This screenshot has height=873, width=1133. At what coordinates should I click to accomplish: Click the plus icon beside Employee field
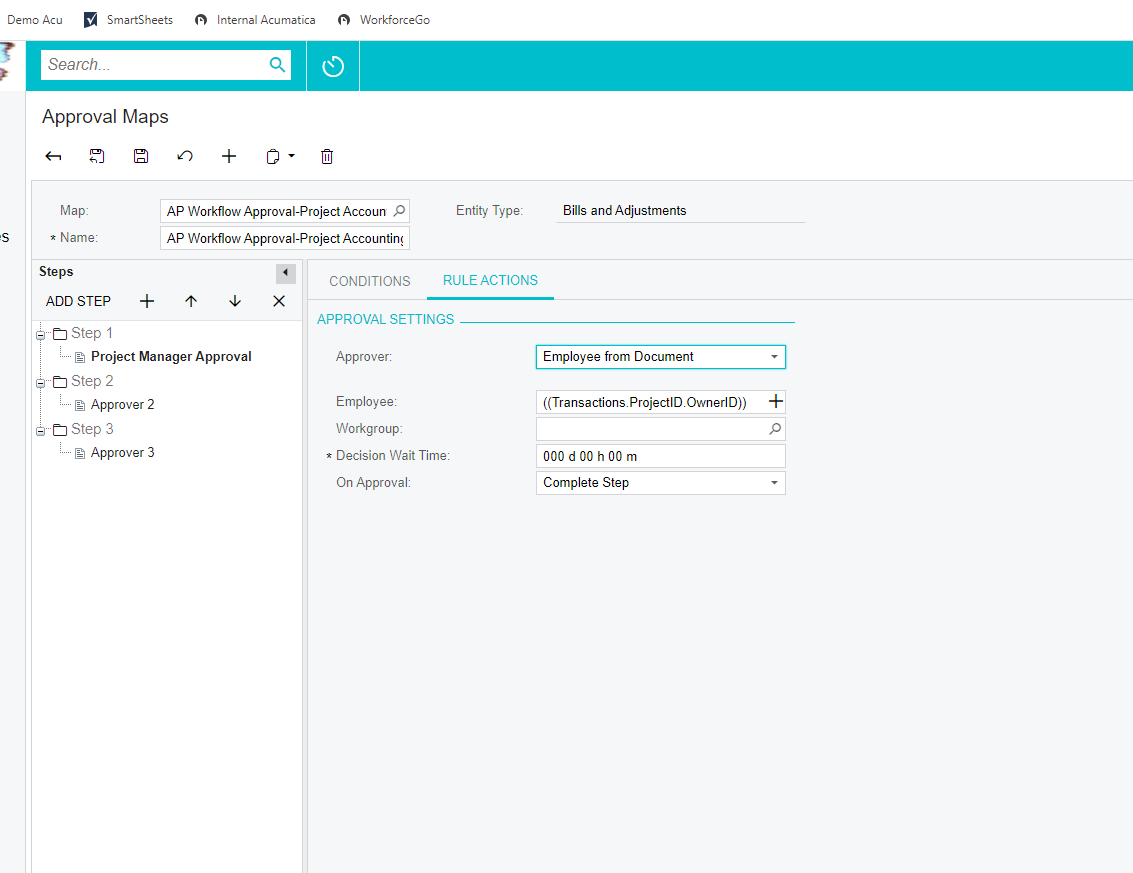775,402
